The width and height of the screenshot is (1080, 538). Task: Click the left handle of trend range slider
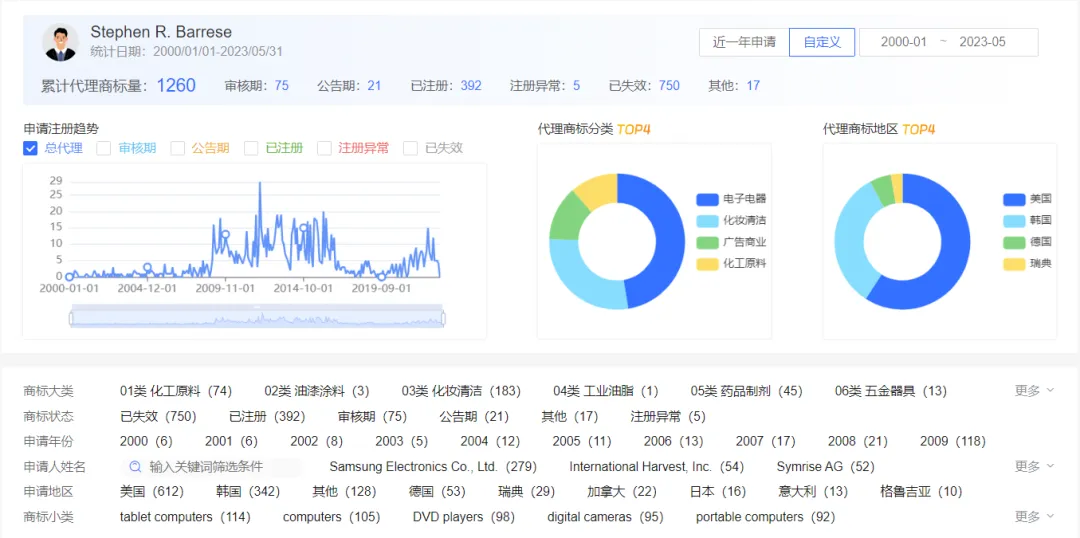[x=71, y=318]
